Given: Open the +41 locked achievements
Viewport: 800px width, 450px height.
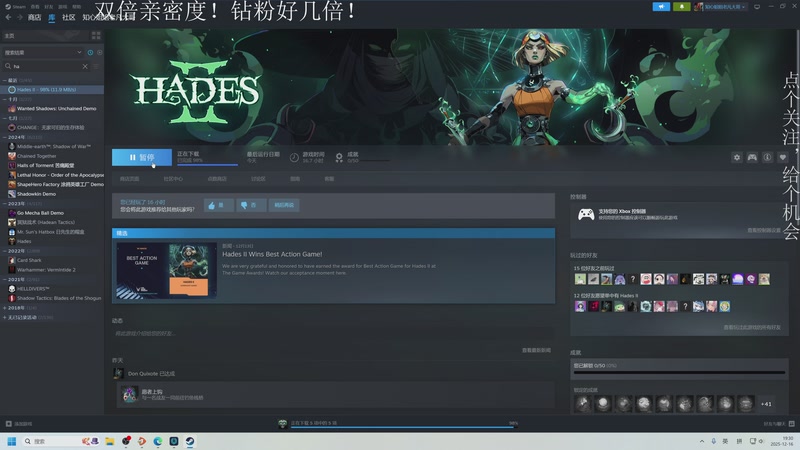Looking at the screenshot, I should [766, 404].
